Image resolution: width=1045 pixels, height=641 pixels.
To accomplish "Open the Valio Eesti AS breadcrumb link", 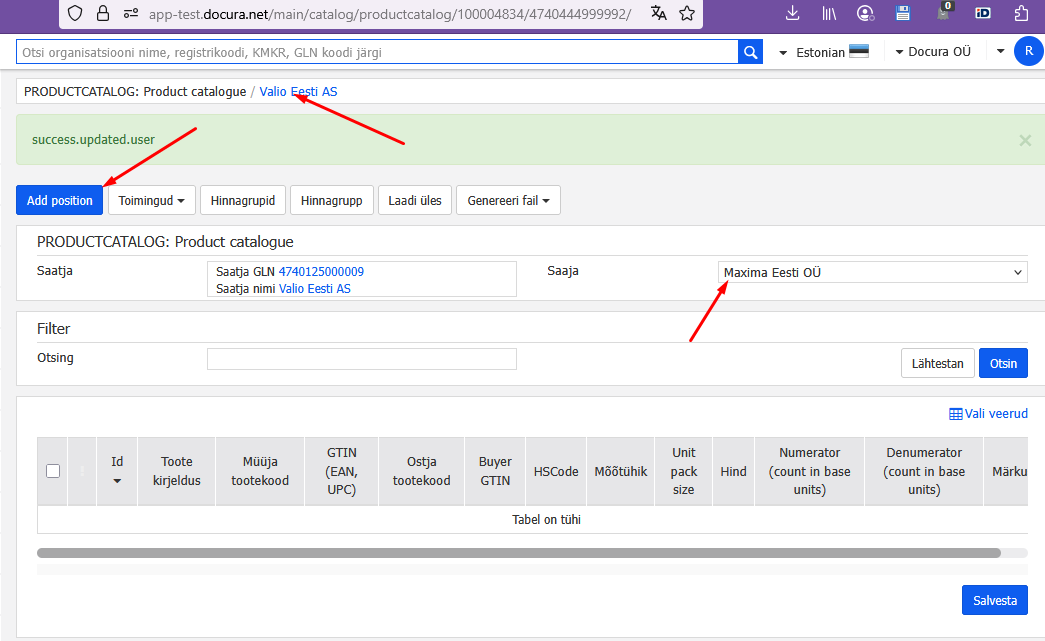I will 298,92.
